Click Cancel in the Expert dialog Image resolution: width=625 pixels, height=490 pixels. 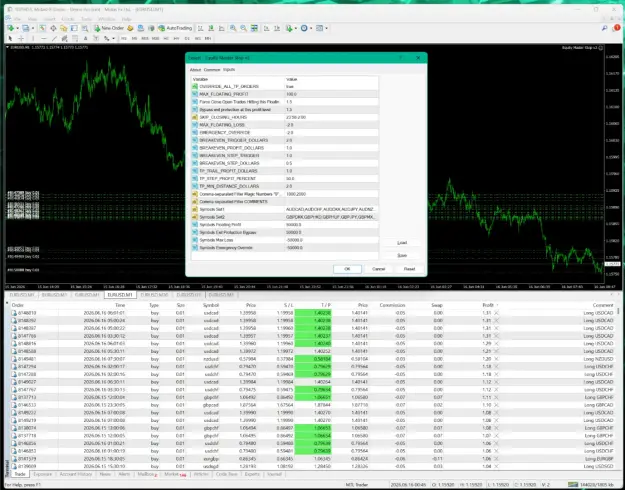click(378, 269)
